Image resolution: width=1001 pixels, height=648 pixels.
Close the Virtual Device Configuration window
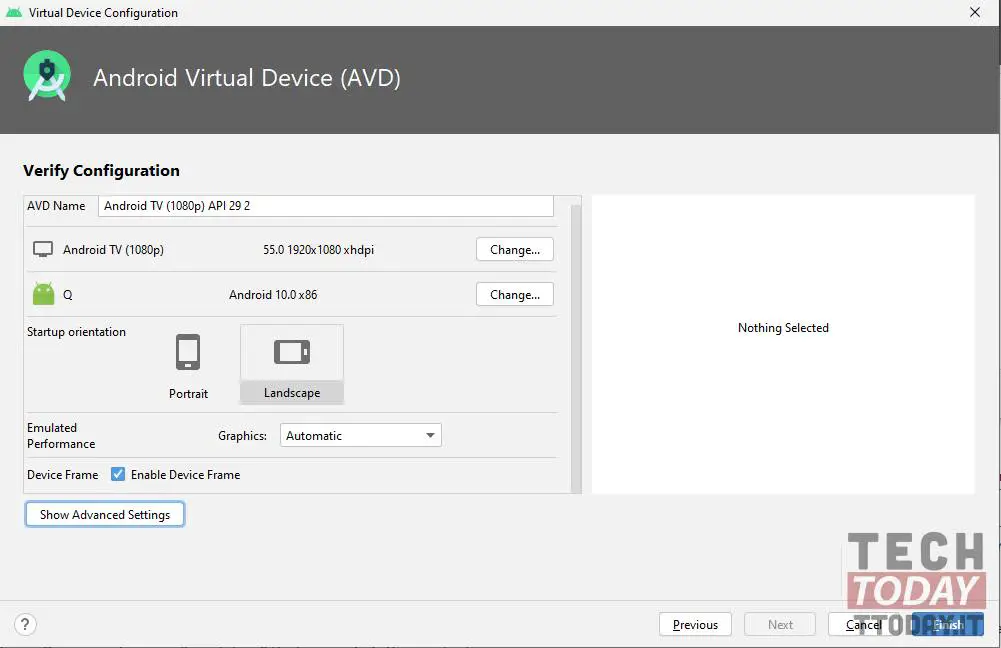click(x=975, y=12)
